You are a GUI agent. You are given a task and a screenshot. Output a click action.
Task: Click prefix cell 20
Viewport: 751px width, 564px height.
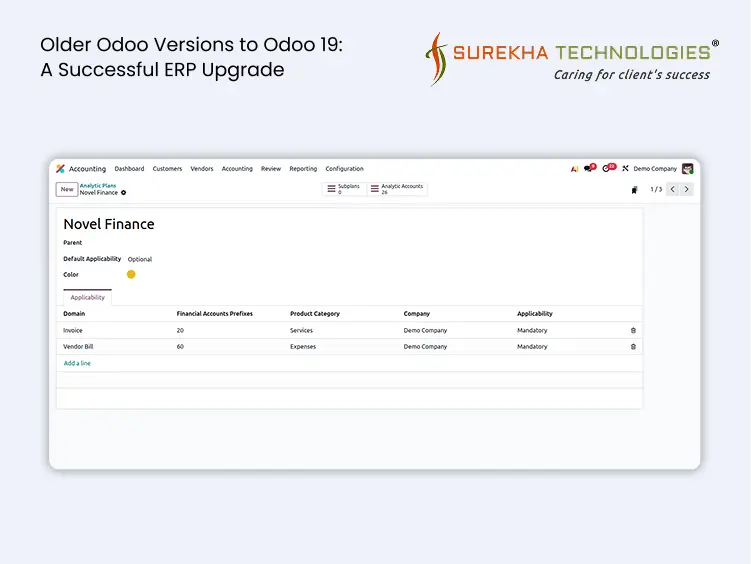180,330
